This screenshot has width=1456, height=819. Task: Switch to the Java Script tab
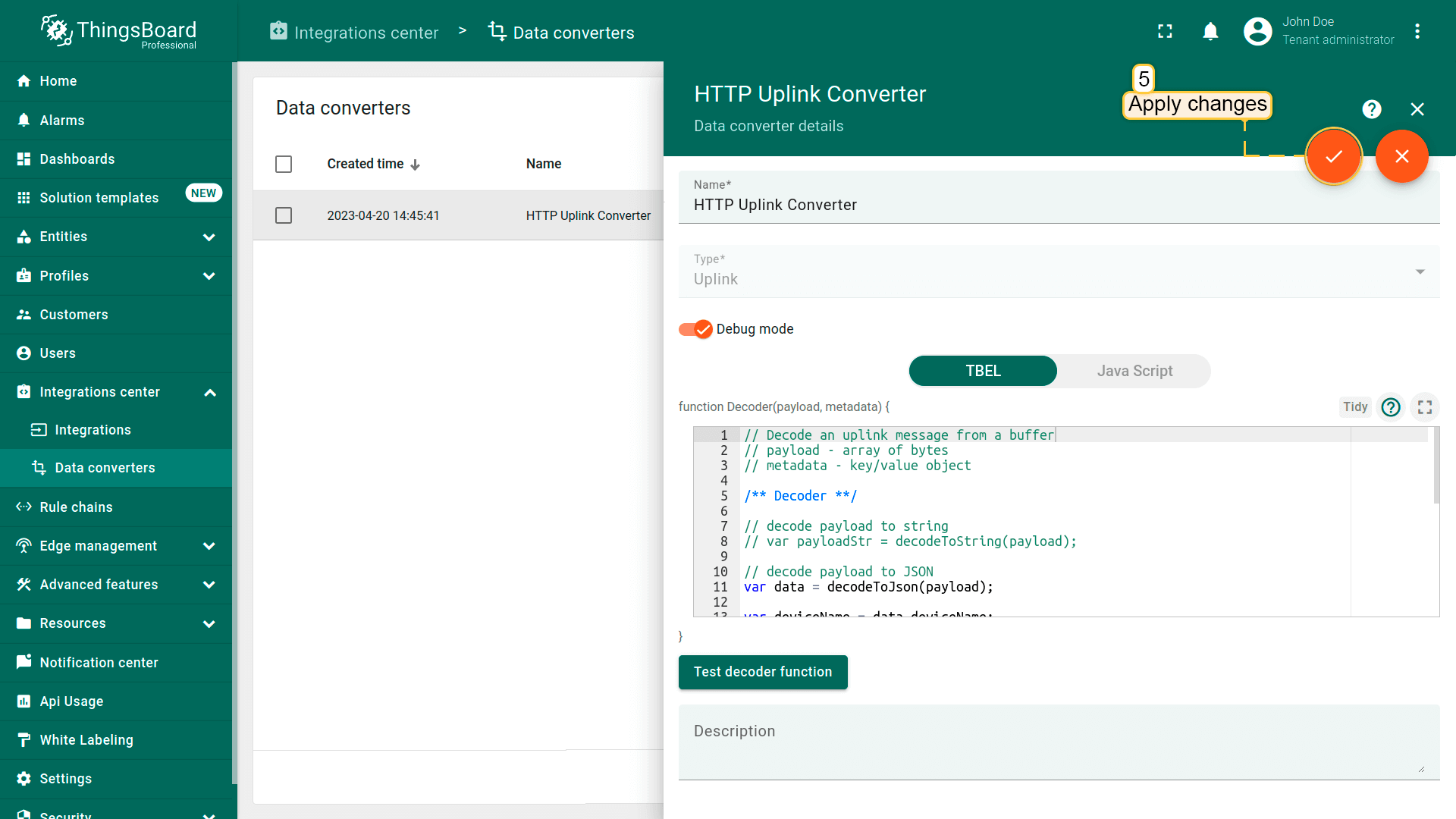[1134, 371]
